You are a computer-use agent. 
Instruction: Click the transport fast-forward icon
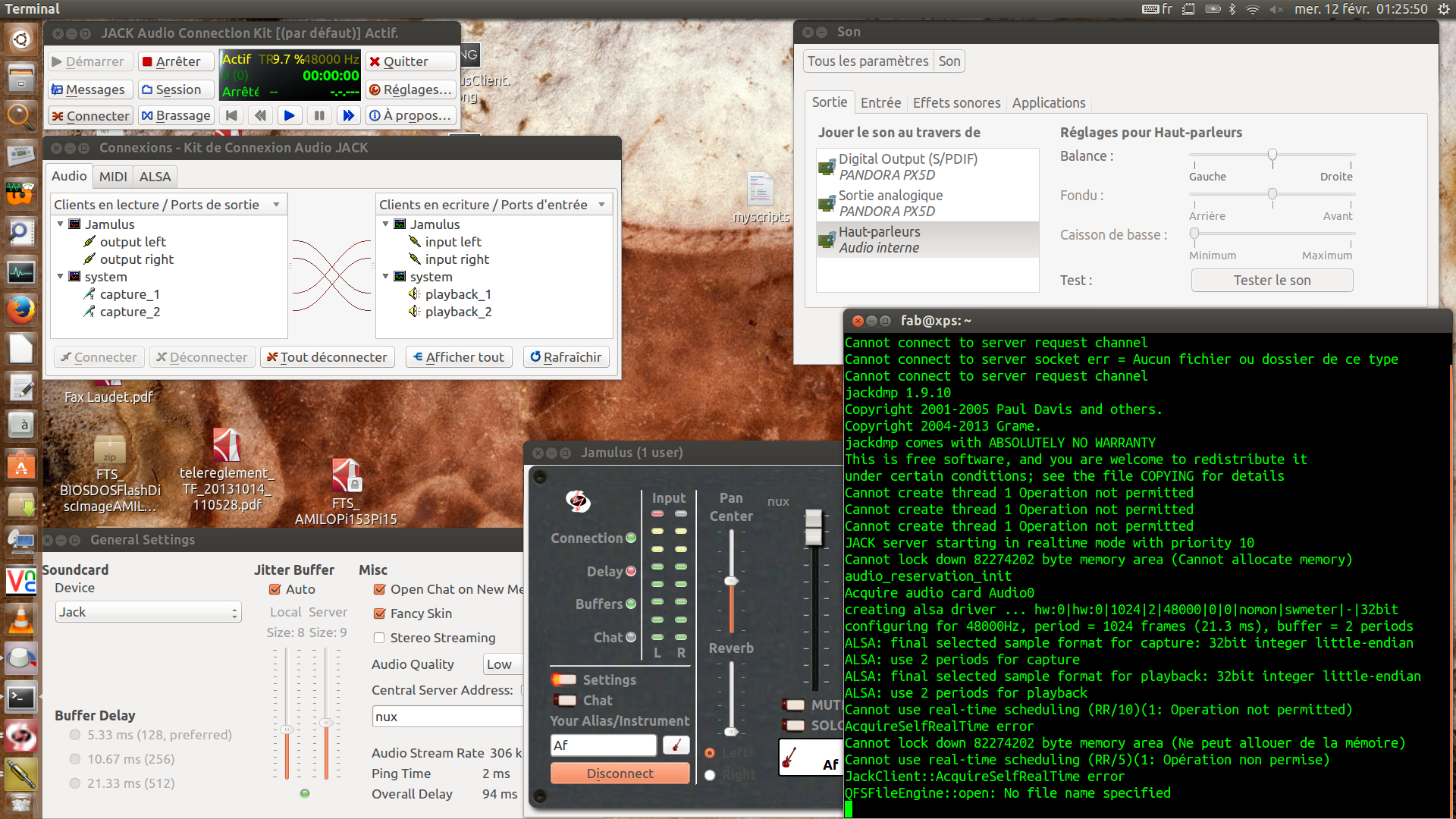click(348, 115)
